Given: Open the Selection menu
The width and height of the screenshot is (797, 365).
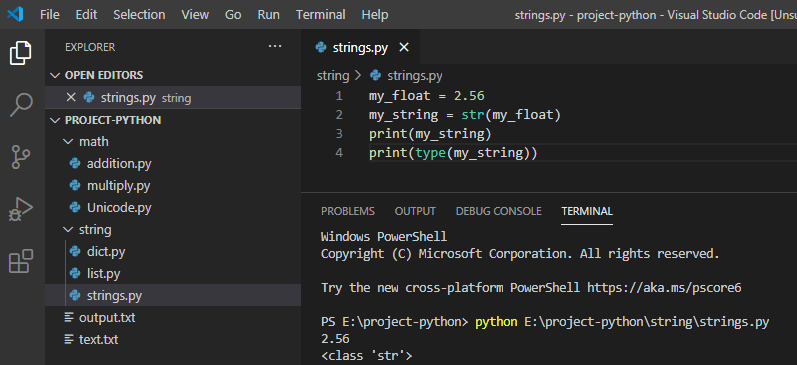Looking at the screenshot, I should pyautogui.click(x=139, y=15).
